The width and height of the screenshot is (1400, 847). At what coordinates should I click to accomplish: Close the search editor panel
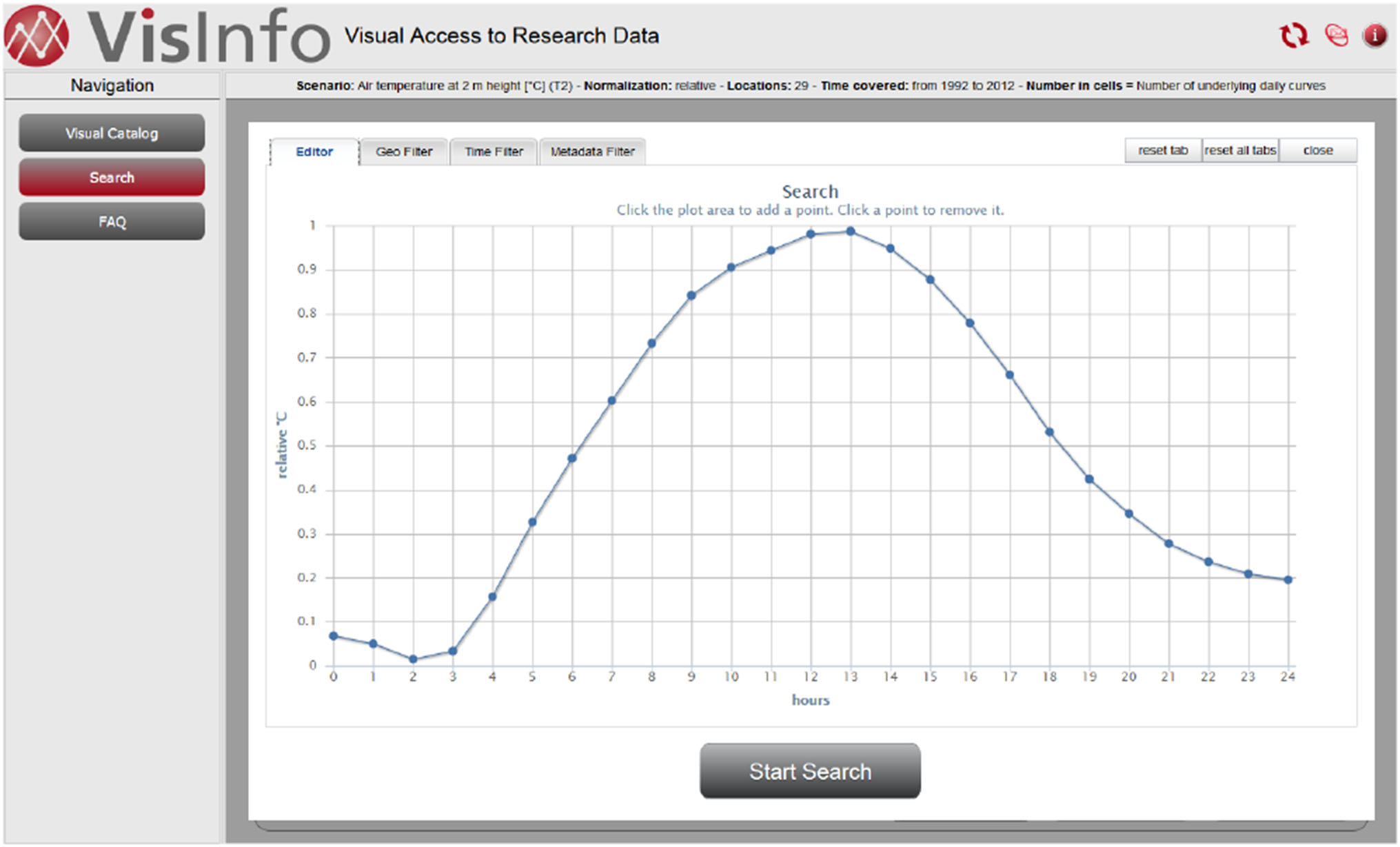click(1317, 150)
